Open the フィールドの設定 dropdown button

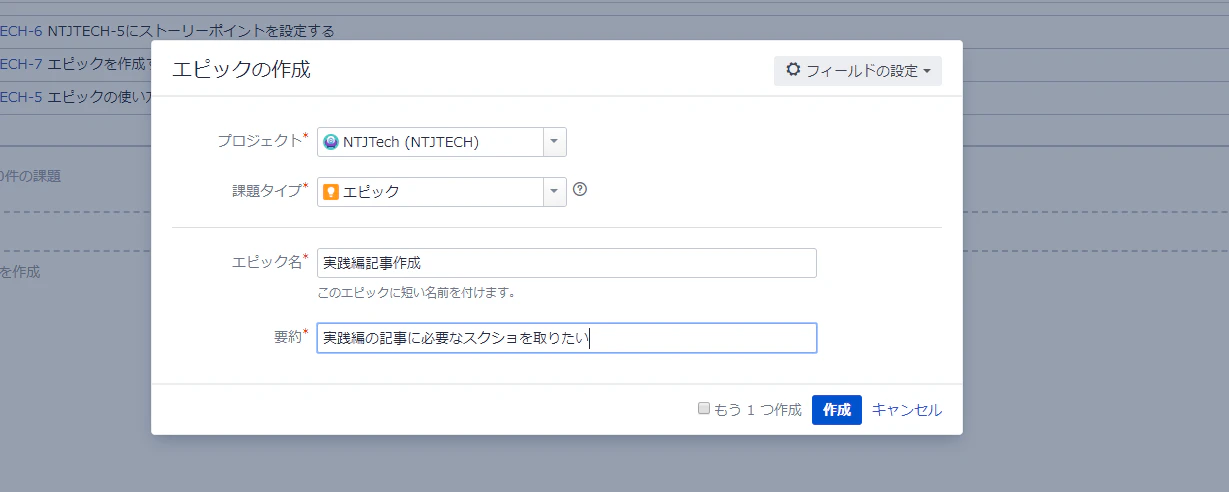(x=857, y=71)
